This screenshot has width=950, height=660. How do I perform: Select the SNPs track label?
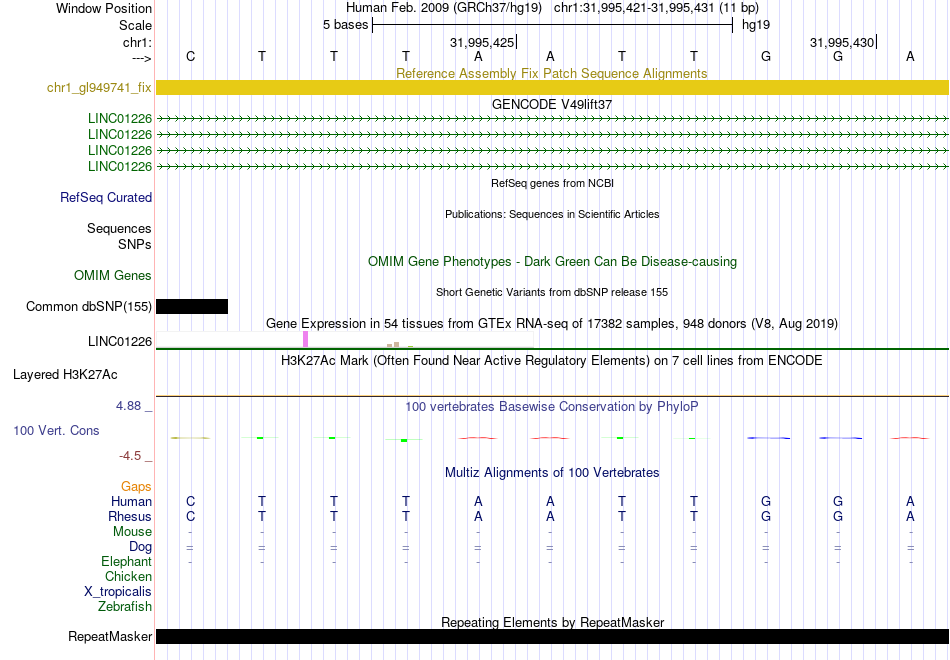click(135, 244)
